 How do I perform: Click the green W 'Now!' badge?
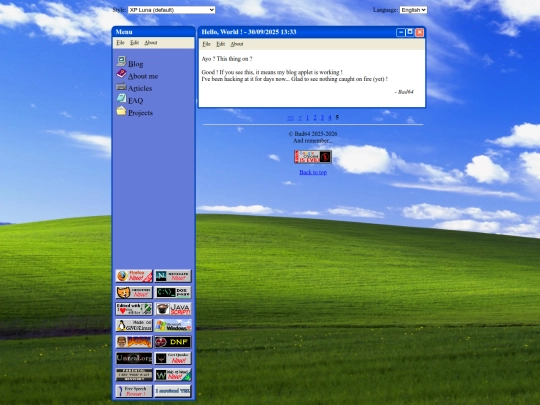pyautogui.click(x=173, y=375)
